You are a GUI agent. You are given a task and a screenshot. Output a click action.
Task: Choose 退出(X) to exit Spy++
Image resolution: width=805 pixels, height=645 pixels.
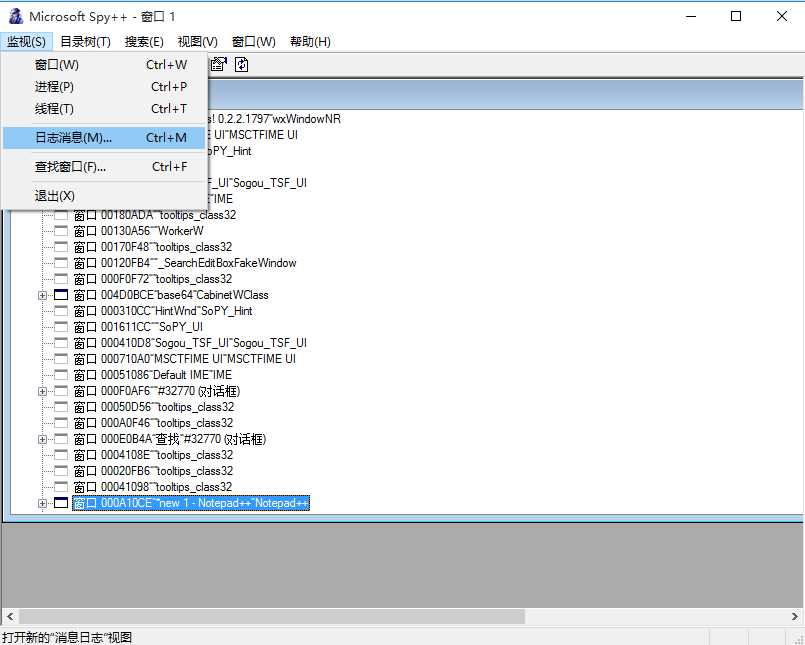(104, 196)
